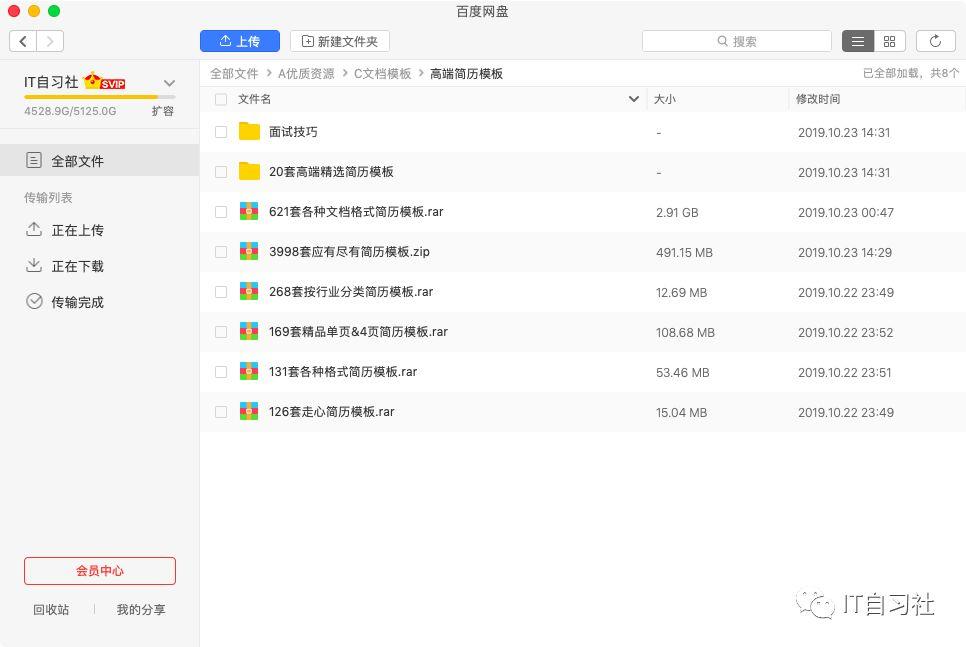Navigate to 全部文件 in breadcrumb
The height and width of the screenshot is (647, 966).
234,73
